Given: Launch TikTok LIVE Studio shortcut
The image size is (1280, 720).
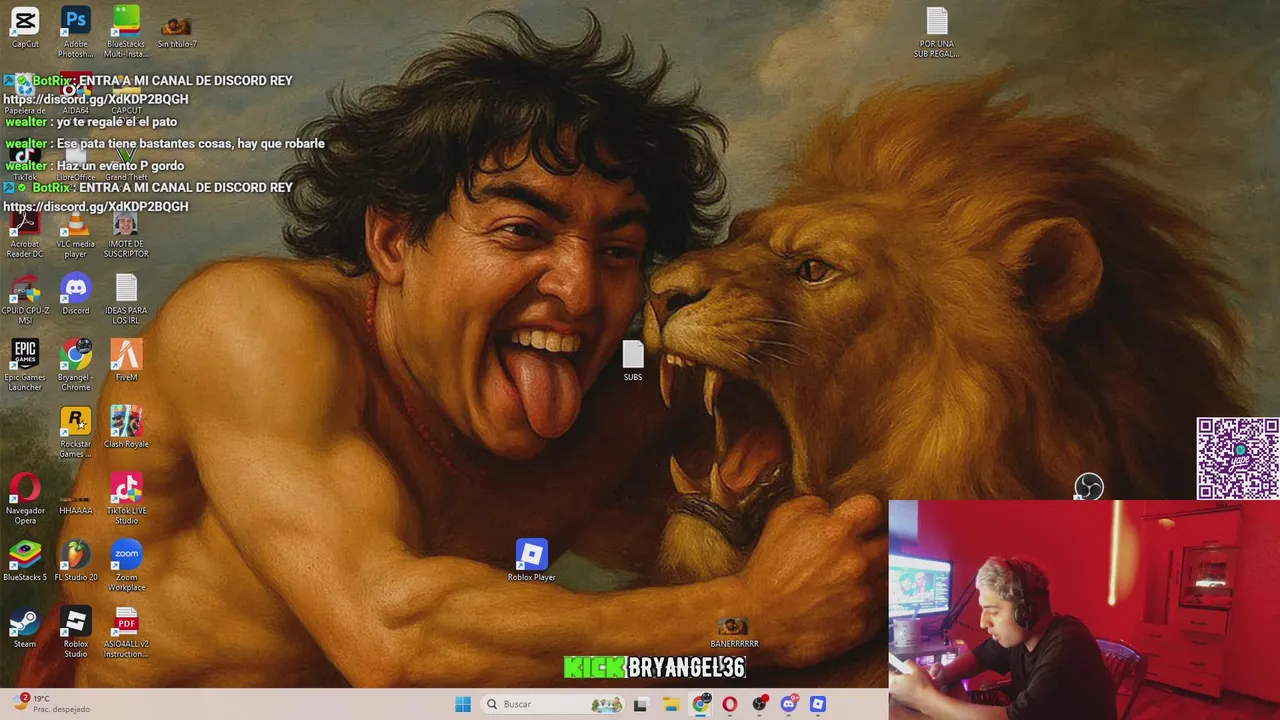Looking at the screenshot, I should pos(126,500).
